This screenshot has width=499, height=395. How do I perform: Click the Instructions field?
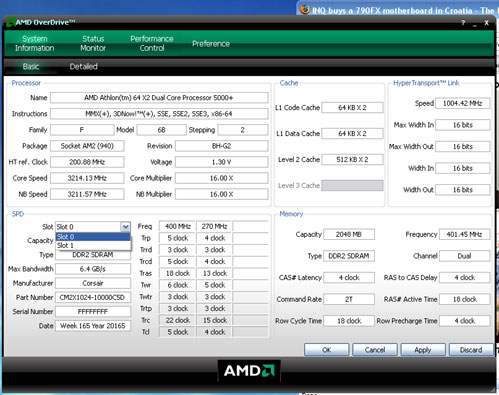pos(159,114)
